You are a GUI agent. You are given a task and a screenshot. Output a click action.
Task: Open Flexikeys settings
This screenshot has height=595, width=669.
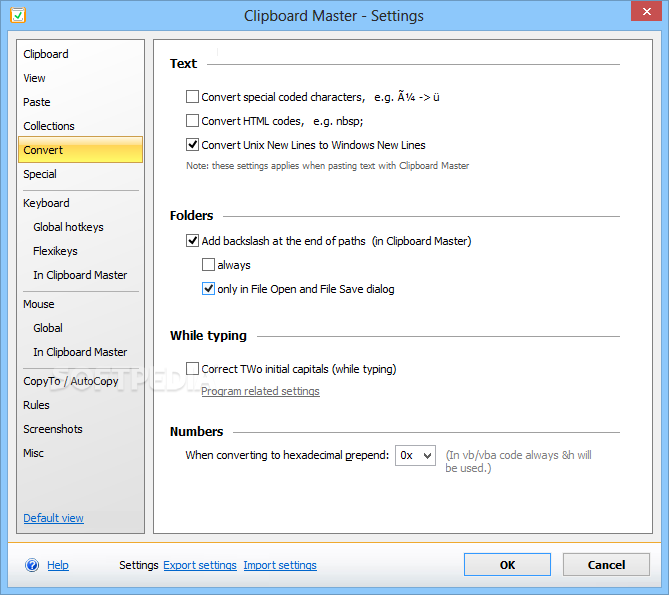point(55,251)
